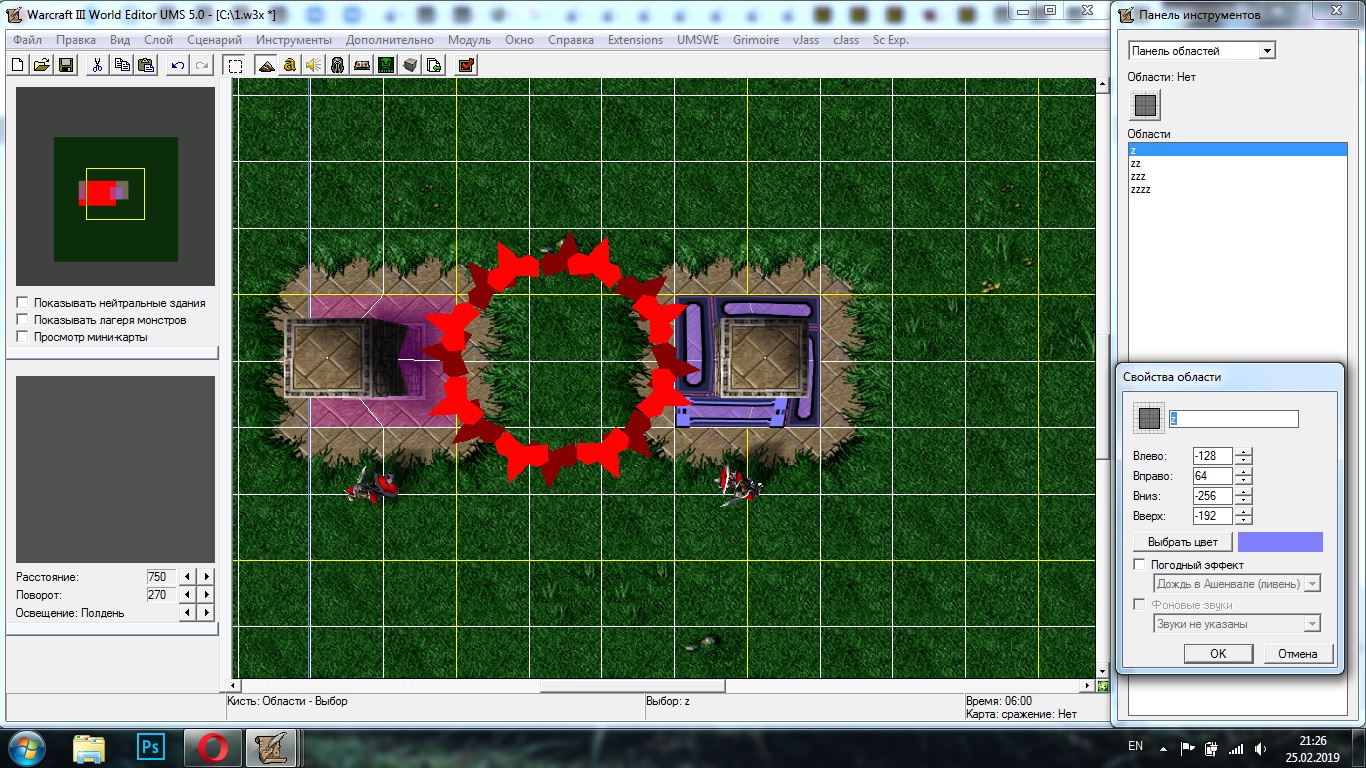This screenshot has width=1366, height=768.
Task: Open the Windows Start menu
Action: (25, 747)
